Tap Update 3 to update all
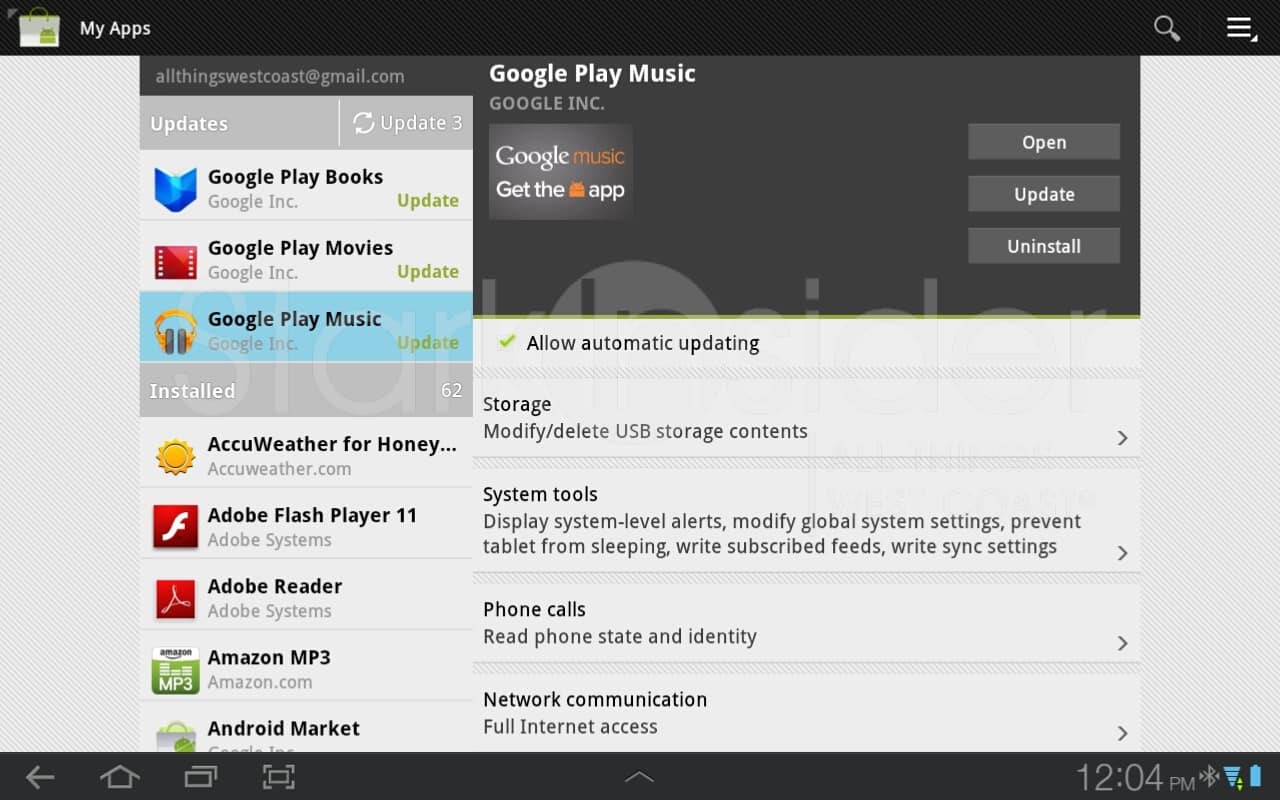The width and height of the screenshot is (1280, 800). [407, 123]
